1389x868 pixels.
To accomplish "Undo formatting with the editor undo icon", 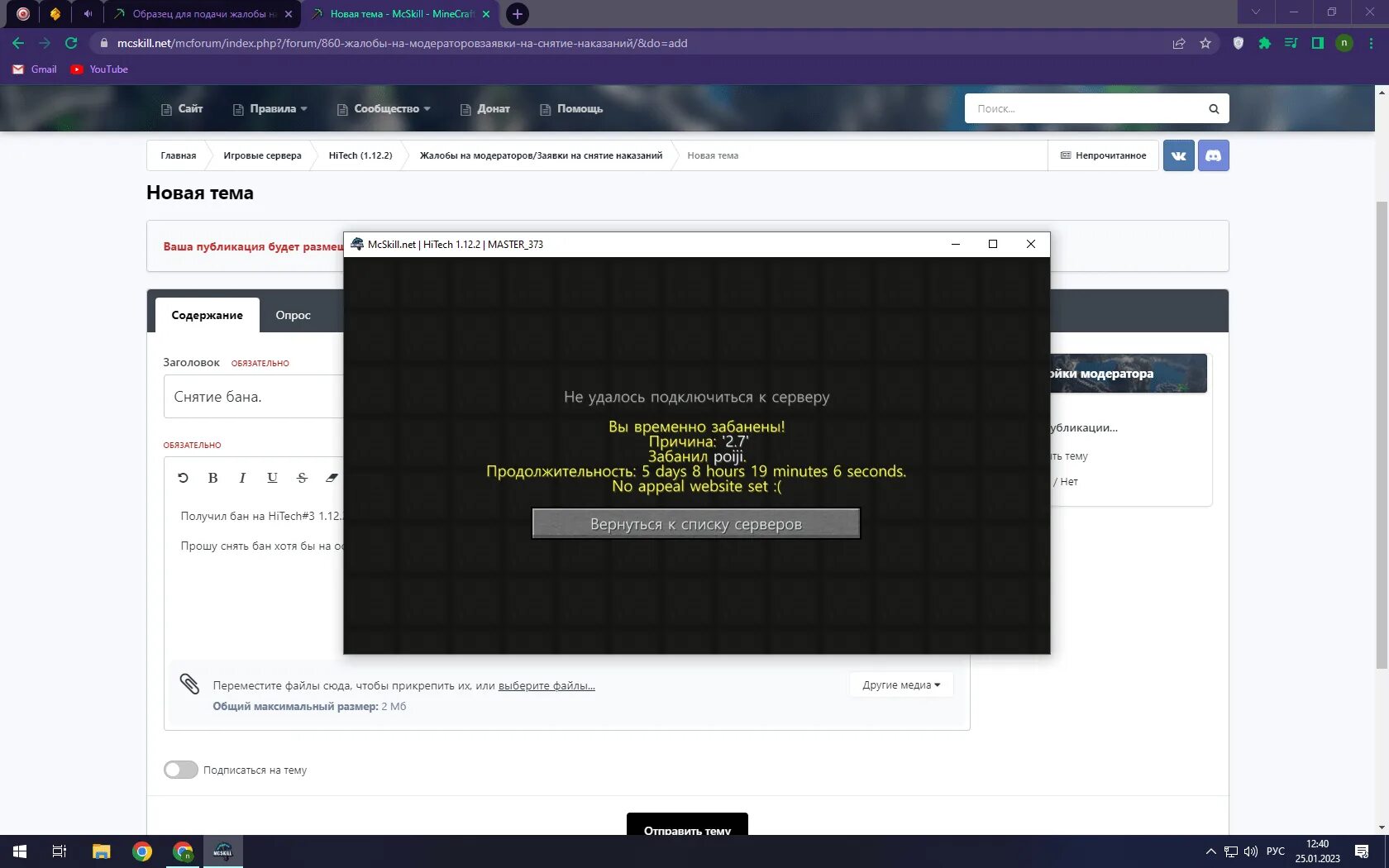I will coord(184,478).
